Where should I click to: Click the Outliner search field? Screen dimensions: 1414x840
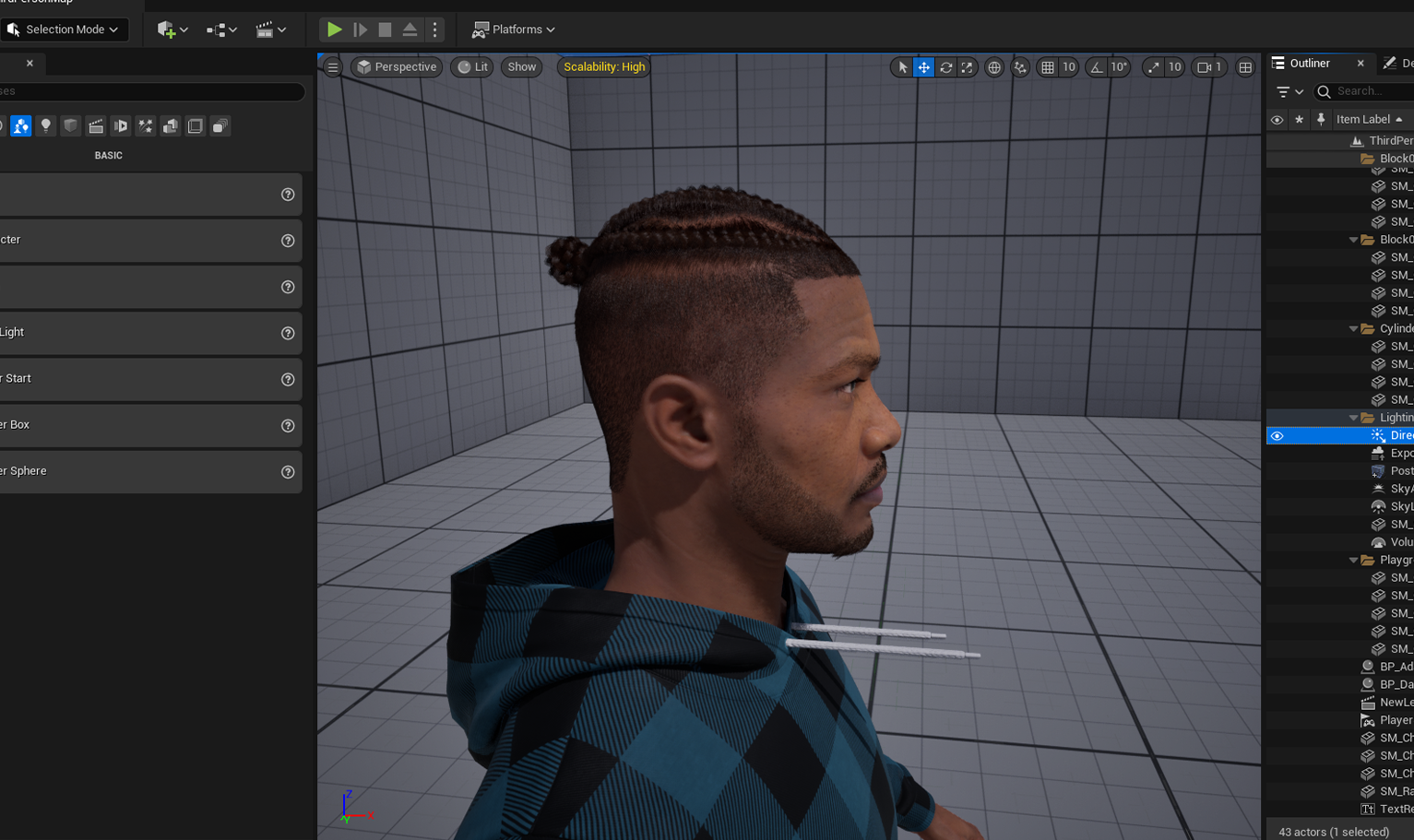tap(1364, 91)
